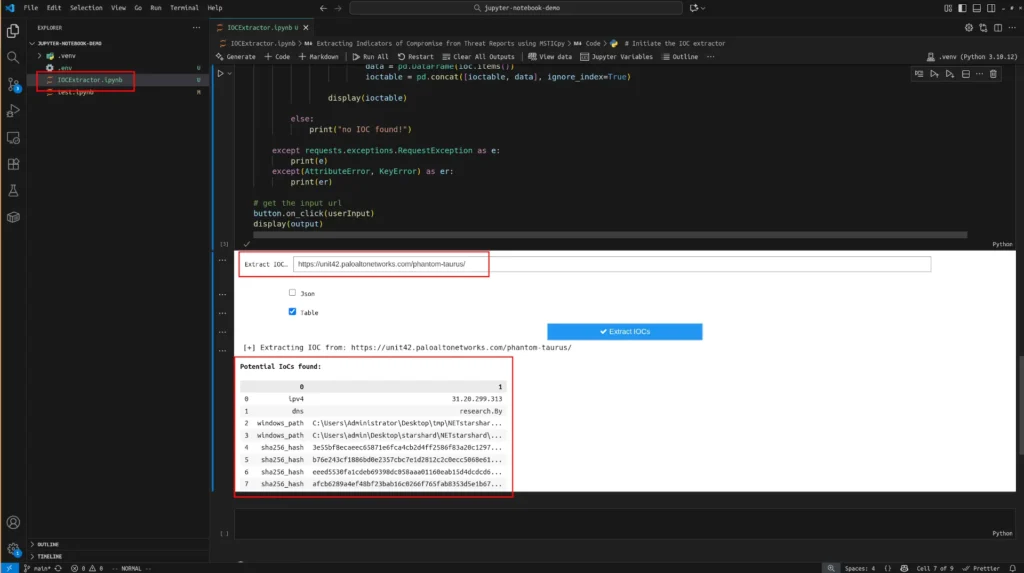Click the compare changes icon in the editor title

click(x=983, y=27)
